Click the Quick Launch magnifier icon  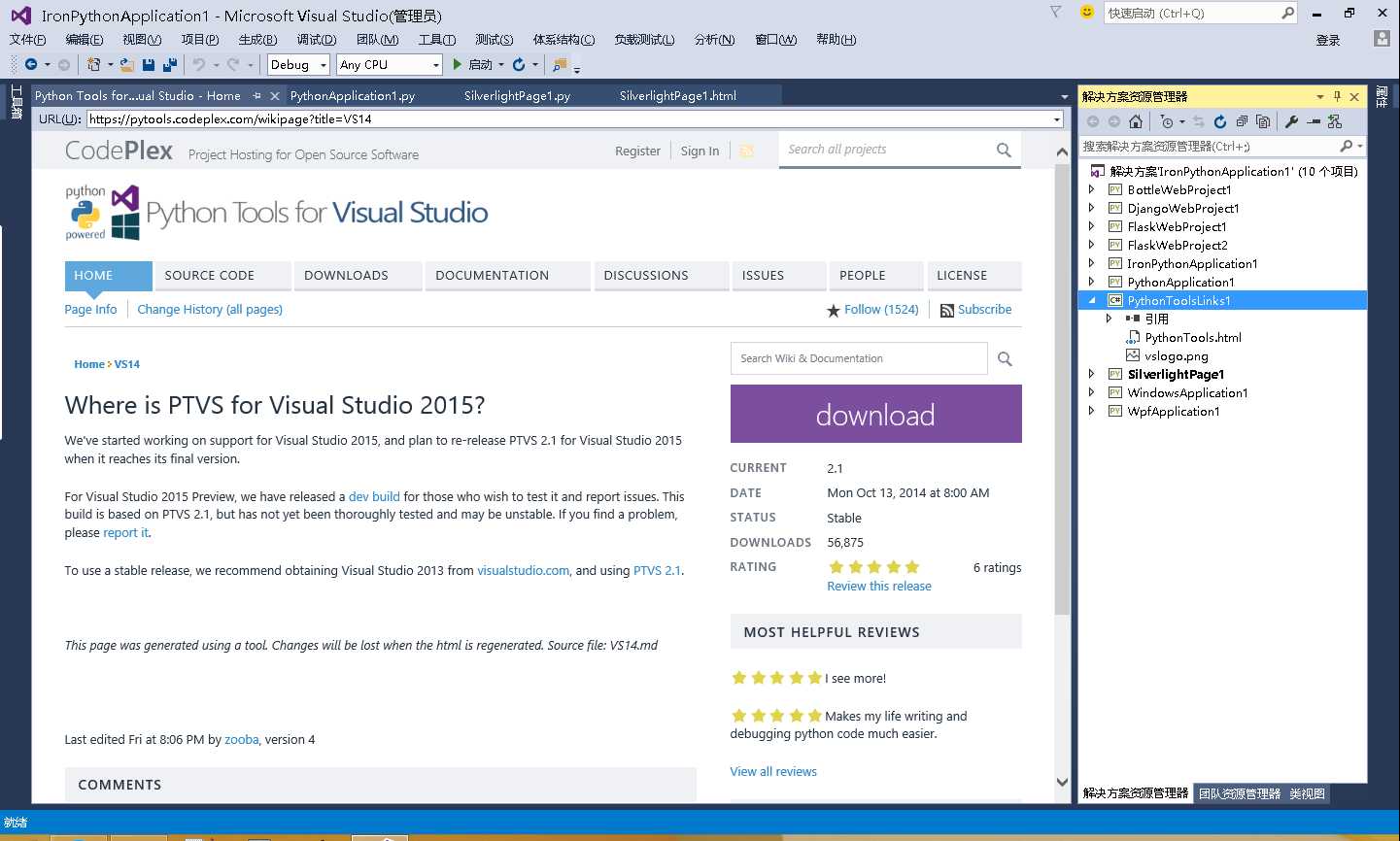pyautogui.click(x=1287, y=13)
